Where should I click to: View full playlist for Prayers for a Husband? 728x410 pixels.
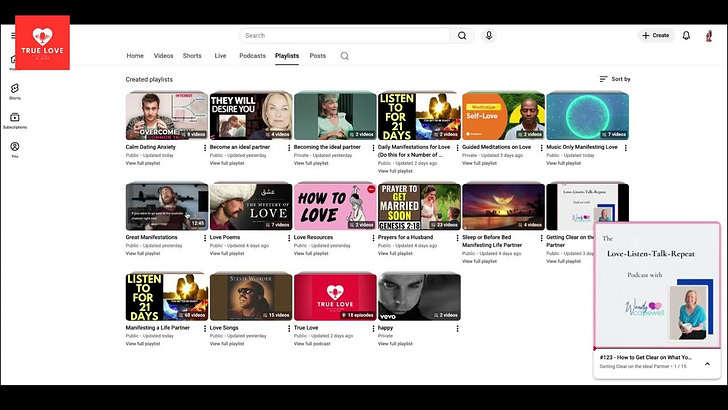(x=395, y=254)
